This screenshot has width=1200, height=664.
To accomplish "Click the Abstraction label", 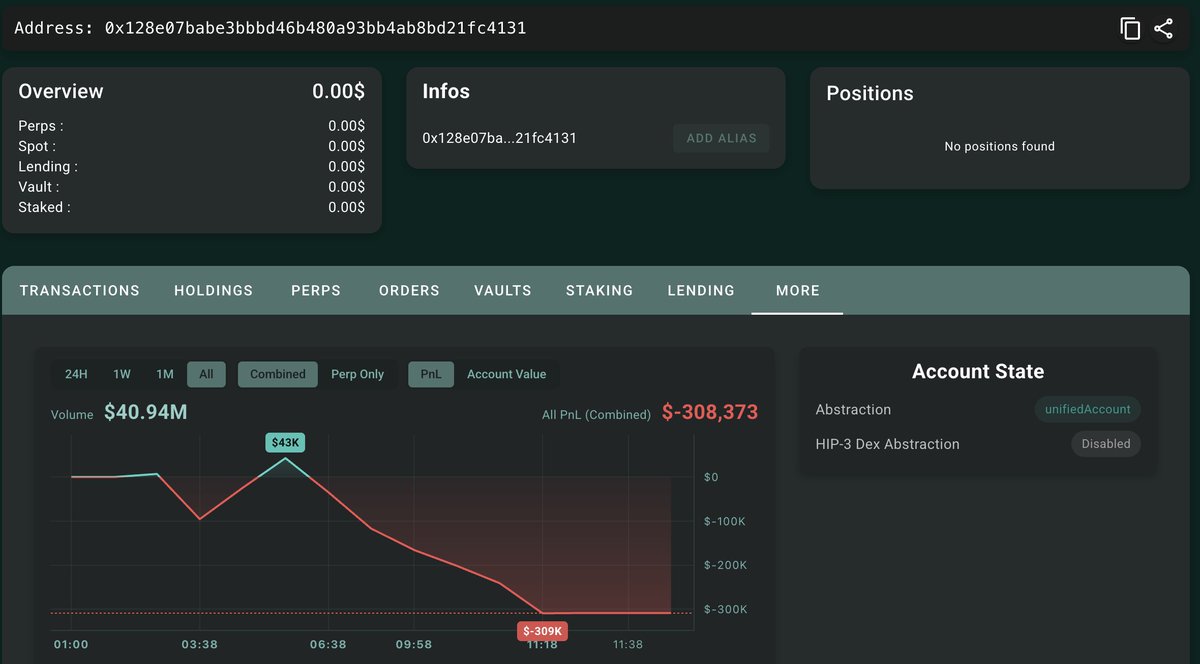I will [x=853, y=409].
